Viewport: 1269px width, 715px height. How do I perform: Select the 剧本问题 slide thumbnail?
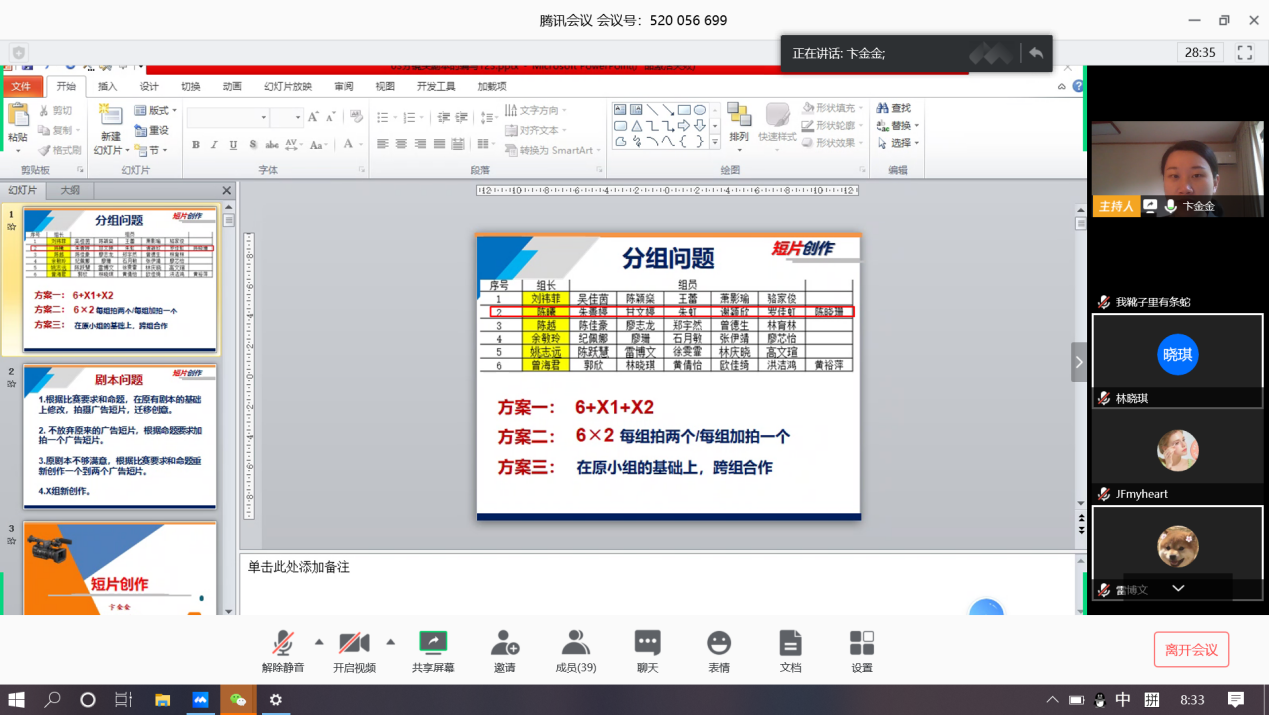click(119, 436)
